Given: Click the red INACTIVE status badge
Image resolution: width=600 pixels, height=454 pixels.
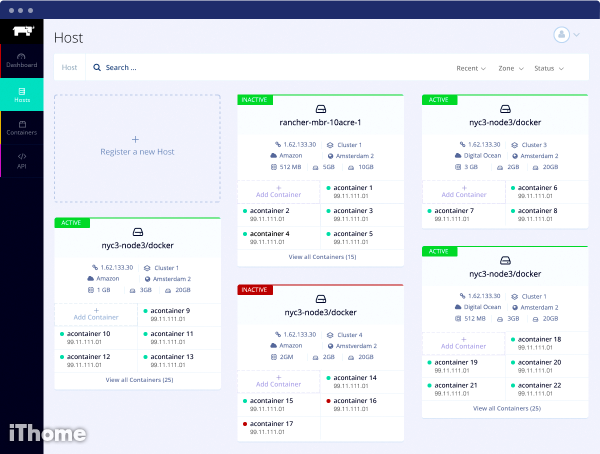Looking at the screenshot, I should click(256, 290).
